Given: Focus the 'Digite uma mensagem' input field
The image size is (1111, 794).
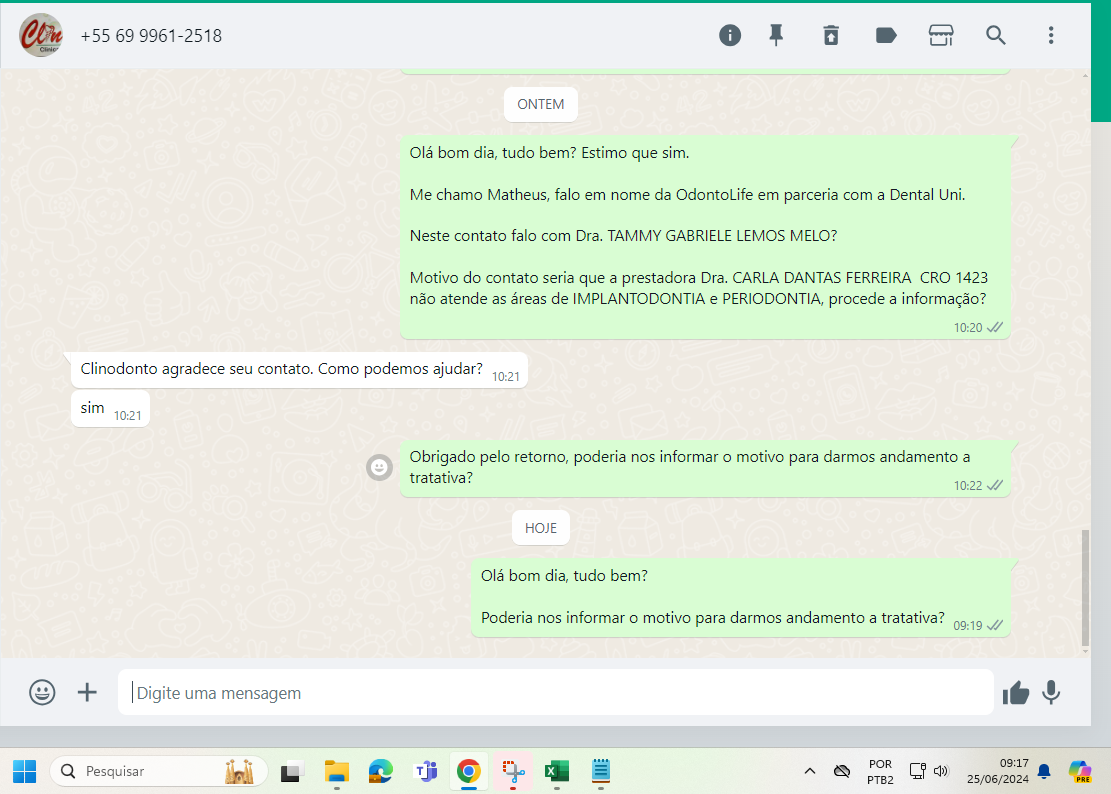Looking at the screenshot, I should pos(556,692).
